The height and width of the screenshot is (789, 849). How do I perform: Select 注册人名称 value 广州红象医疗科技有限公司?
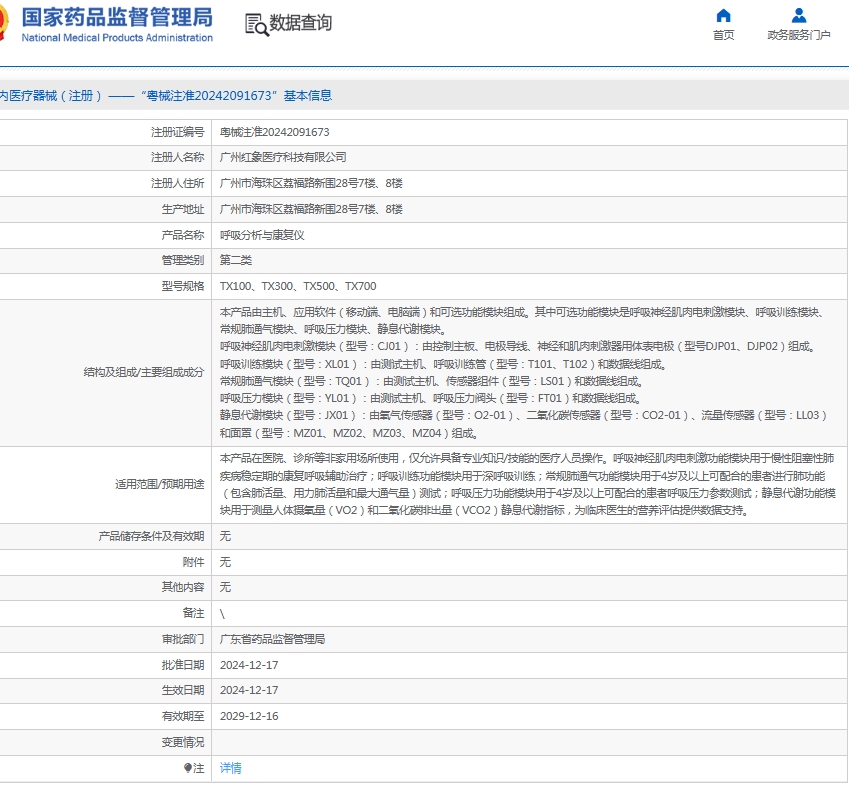coord(283,158)
